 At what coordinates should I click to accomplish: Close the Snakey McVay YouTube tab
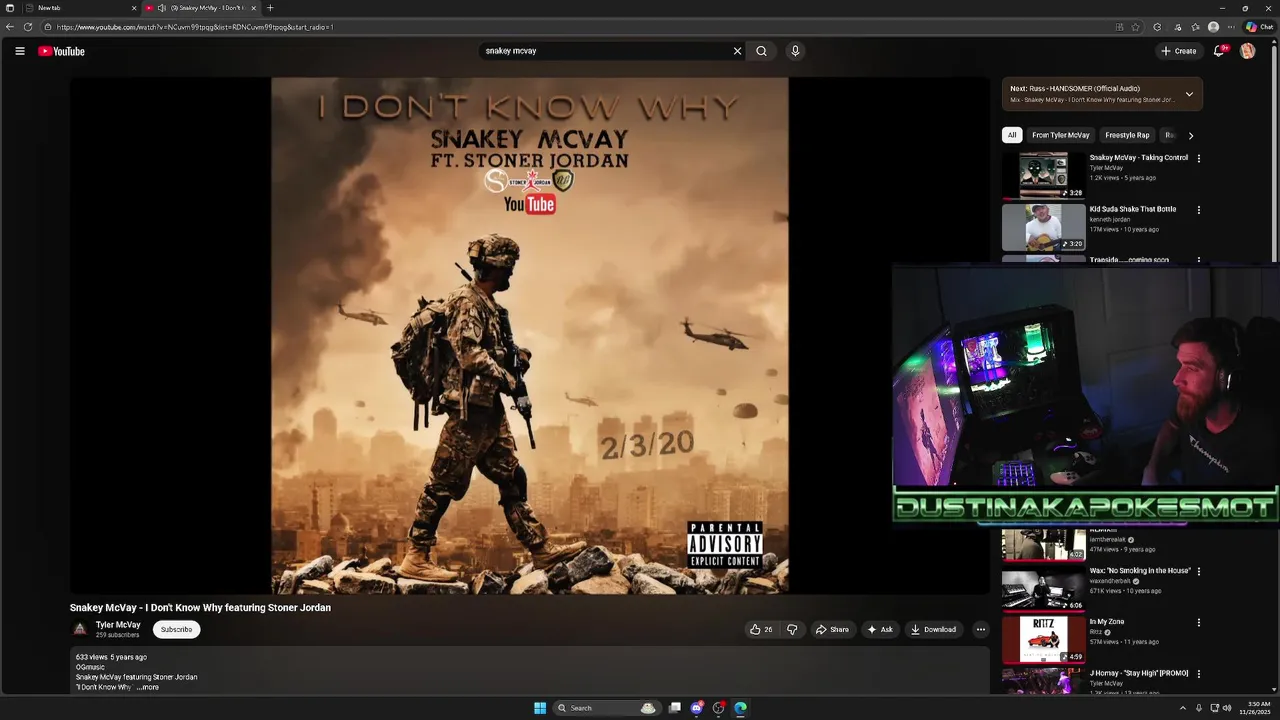253,8
